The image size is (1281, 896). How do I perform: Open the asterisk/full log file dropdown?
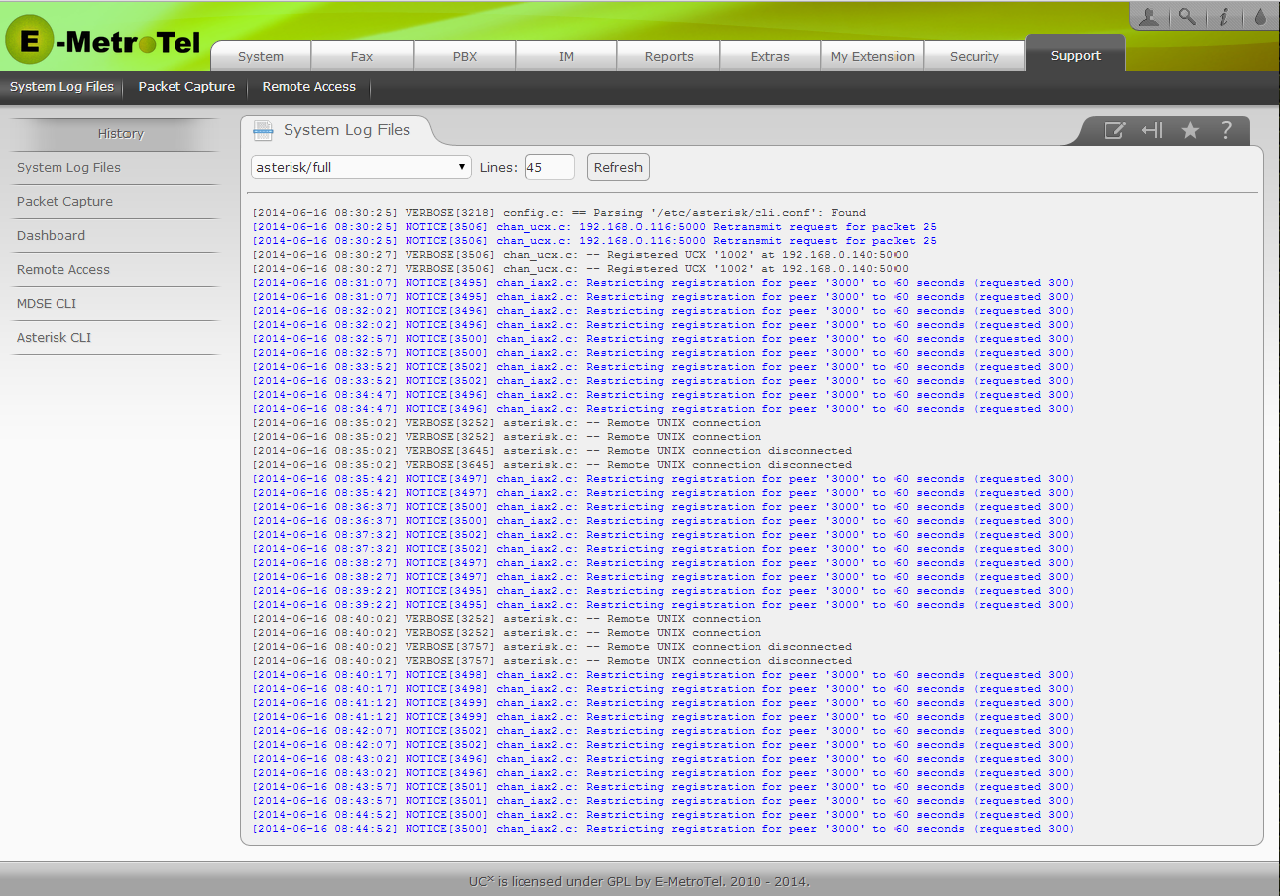pyautogui.click(x=361, y=167)
